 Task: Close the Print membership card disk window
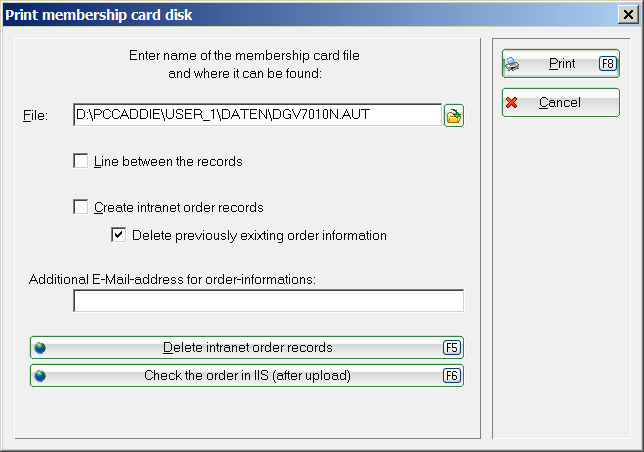pyautogui.click(x=628, y=15)
